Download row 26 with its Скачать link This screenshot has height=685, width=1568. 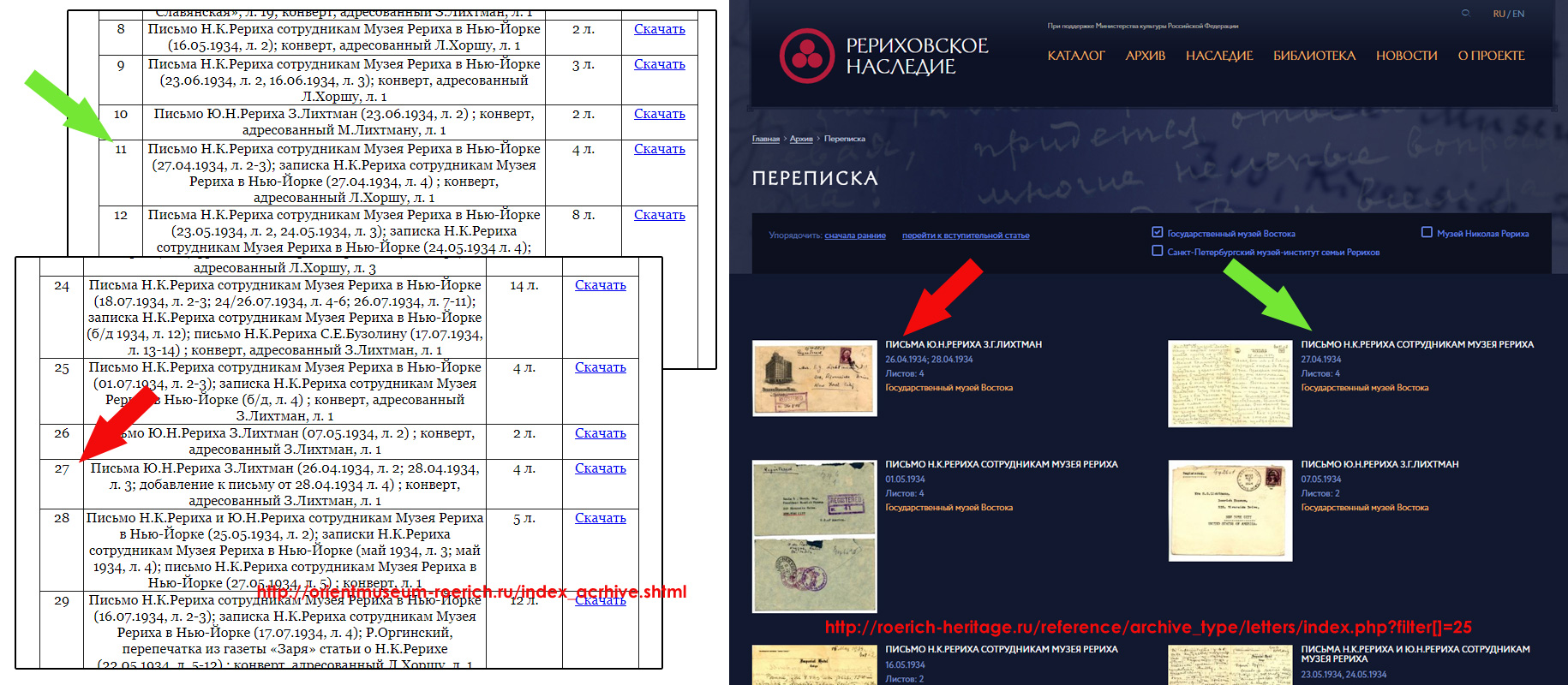pos(601,433)
